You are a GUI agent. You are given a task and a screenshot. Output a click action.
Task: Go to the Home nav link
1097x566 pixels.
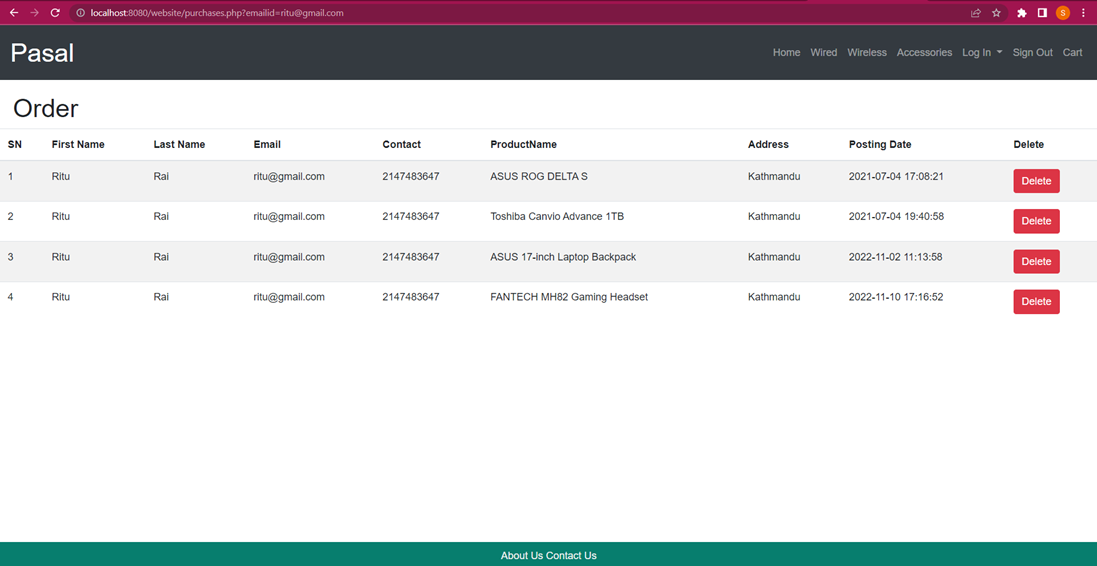tap(786, 53)
